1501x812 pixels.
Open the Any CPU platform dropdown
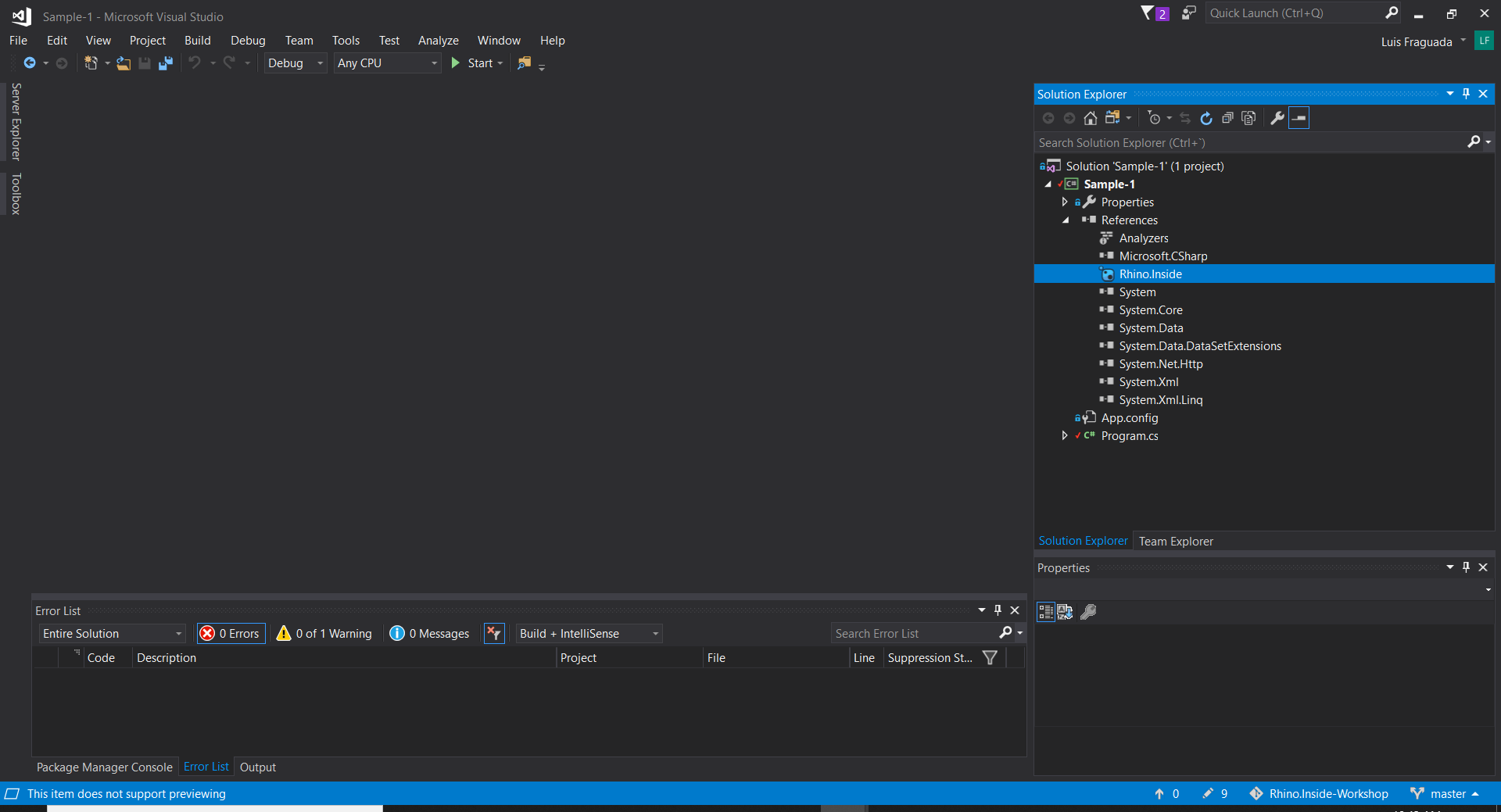(388, 63)
